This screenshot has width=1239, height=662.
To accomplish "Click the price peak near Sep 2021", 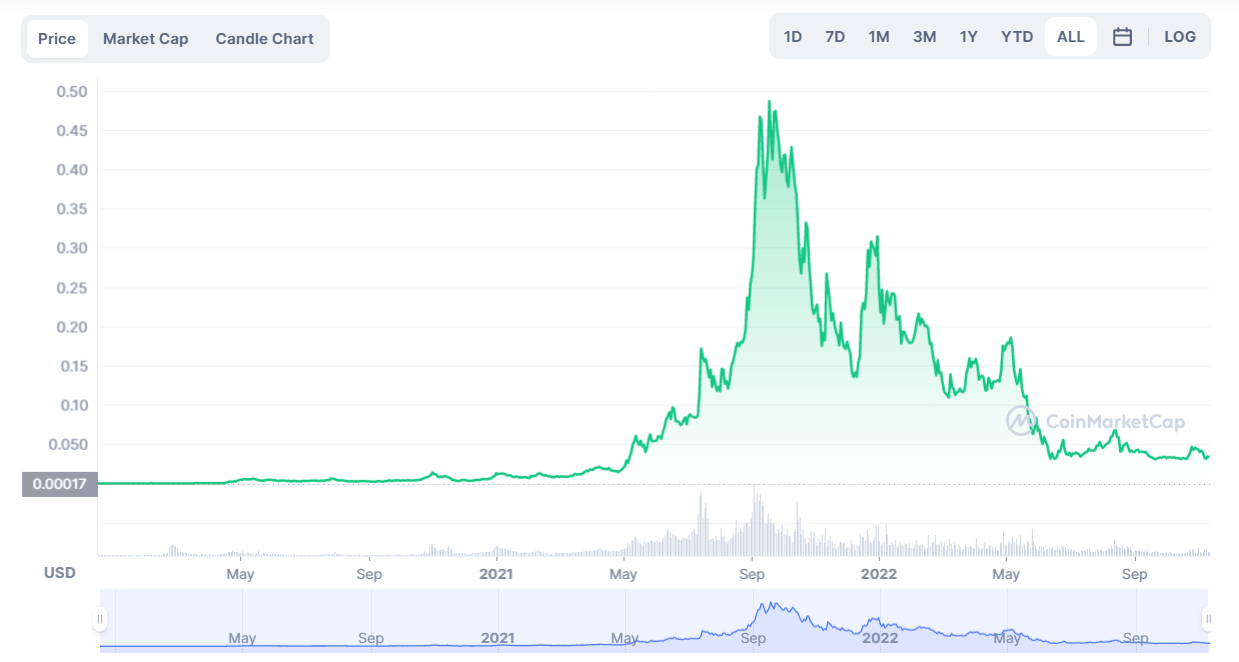I will click(x=769, y=102).
